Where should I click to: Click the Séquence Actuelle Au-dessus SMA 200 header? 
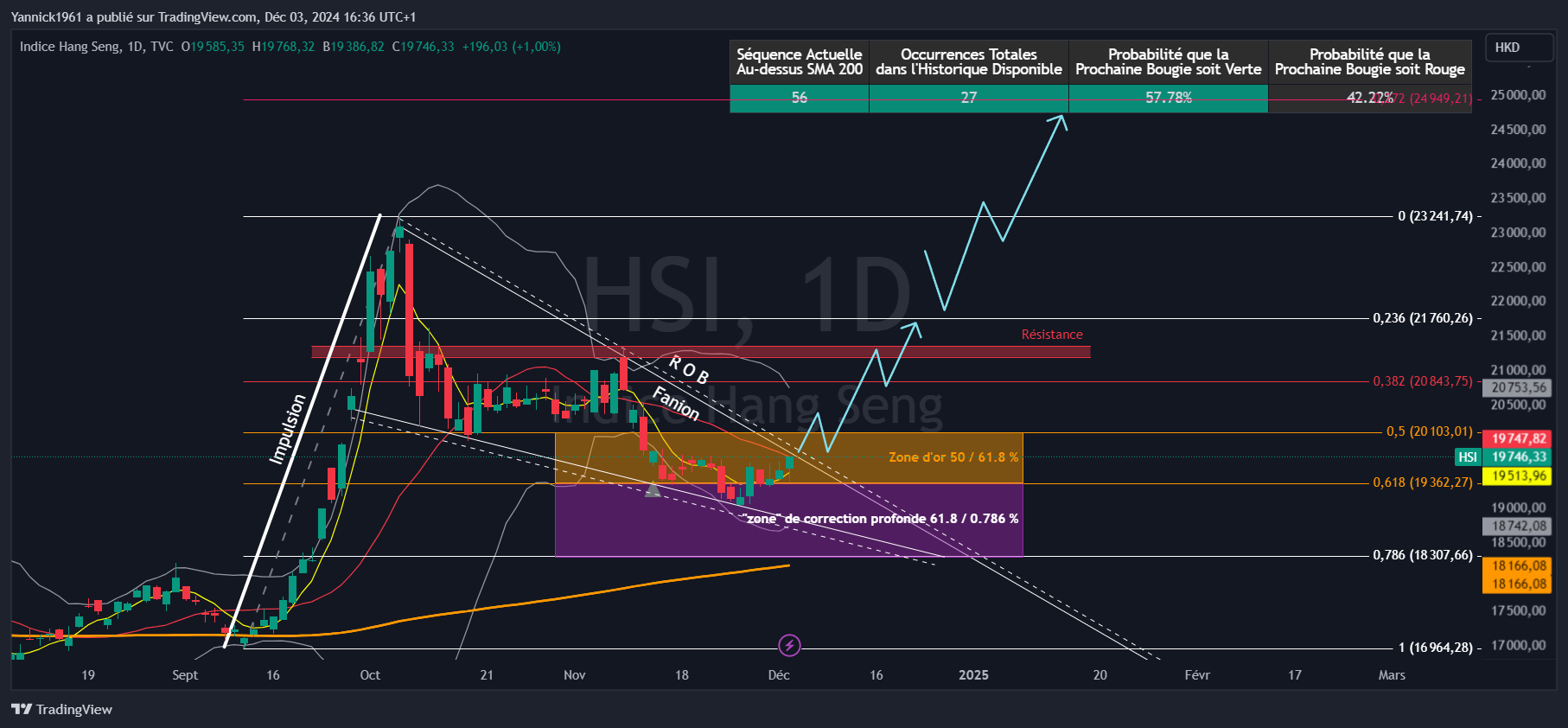tap(800, 62)
